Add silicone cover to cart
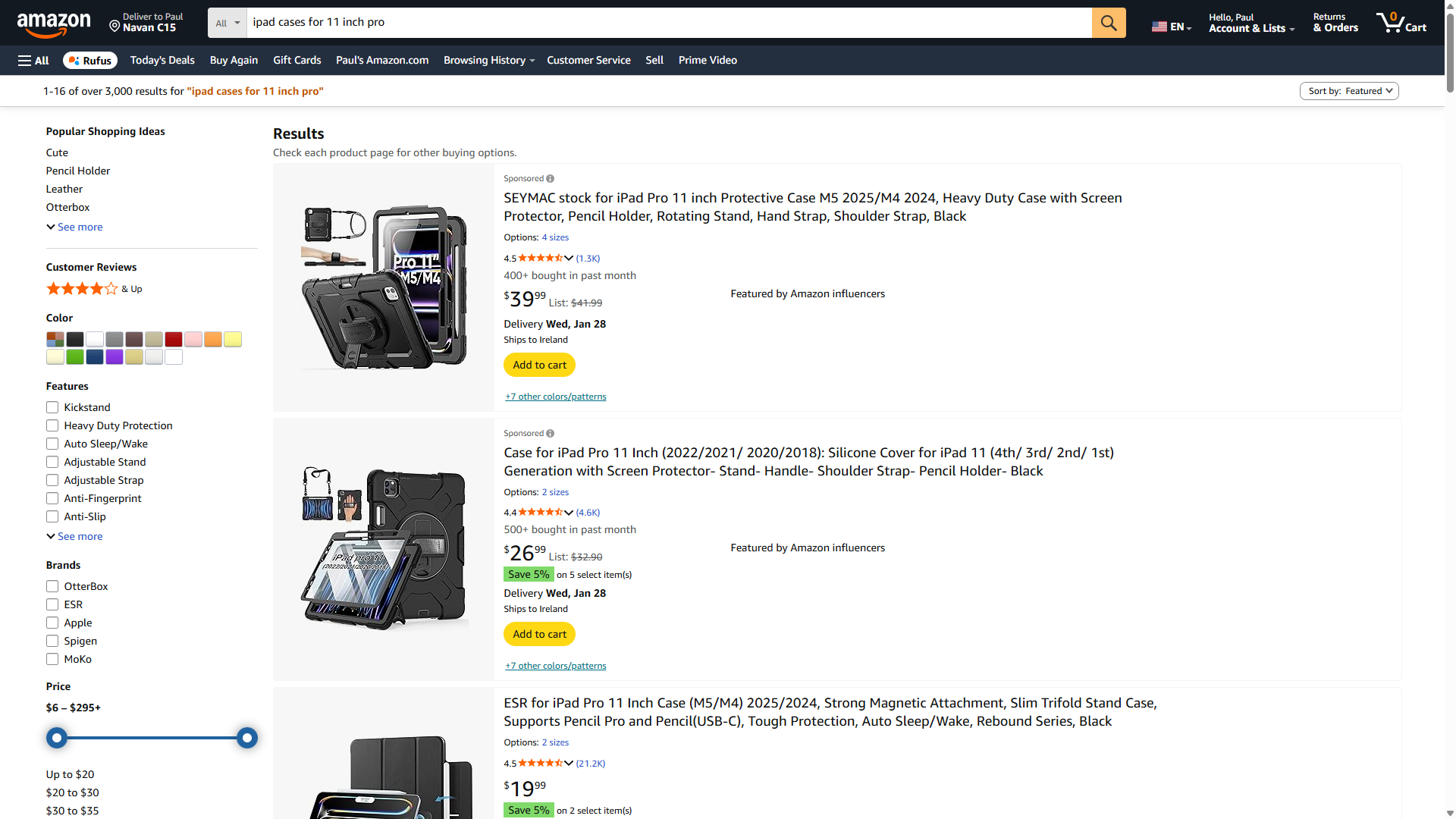 pos(539,635)
